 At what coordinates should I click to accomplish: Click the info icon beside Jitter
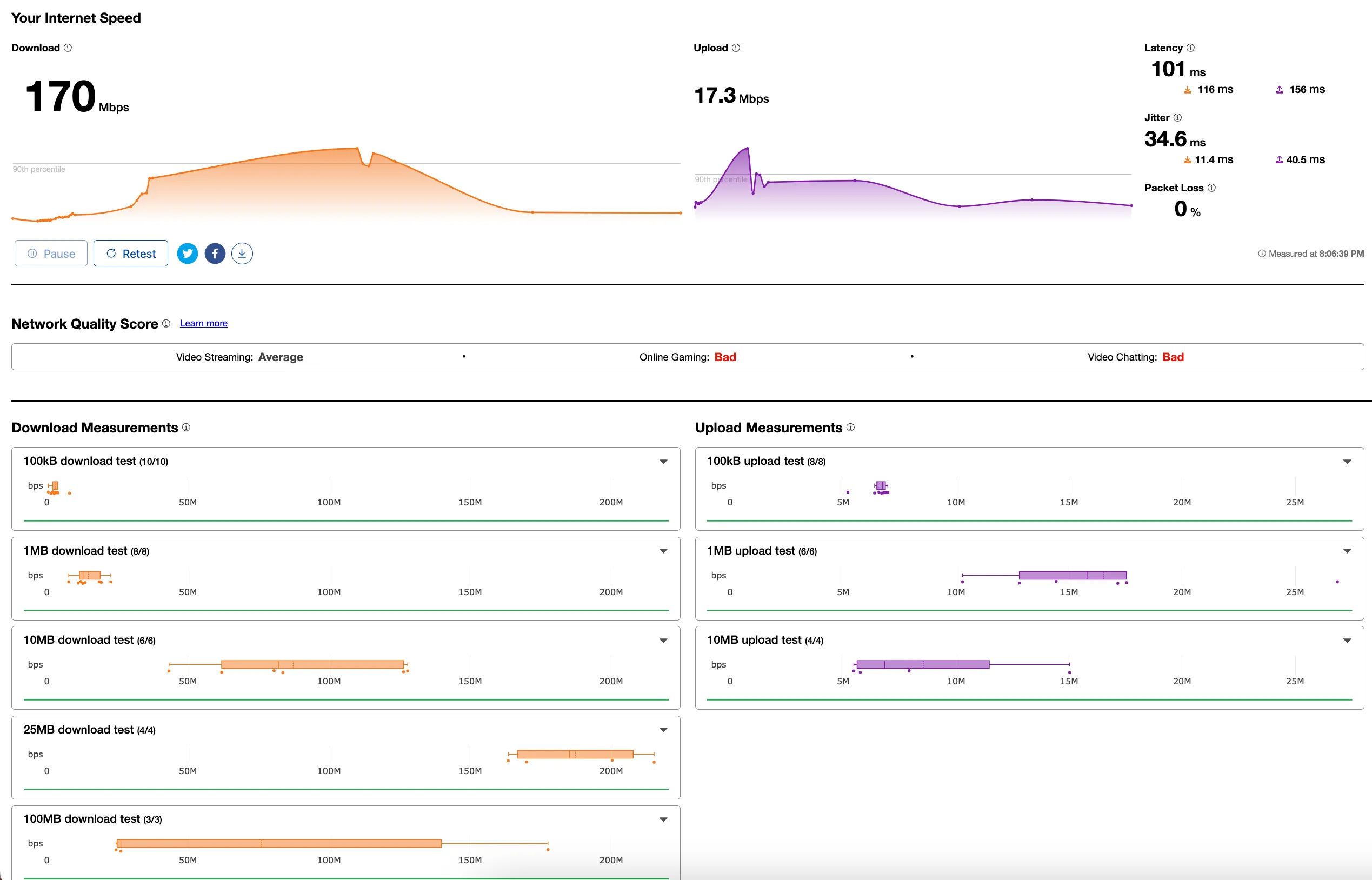point(1177,117)
